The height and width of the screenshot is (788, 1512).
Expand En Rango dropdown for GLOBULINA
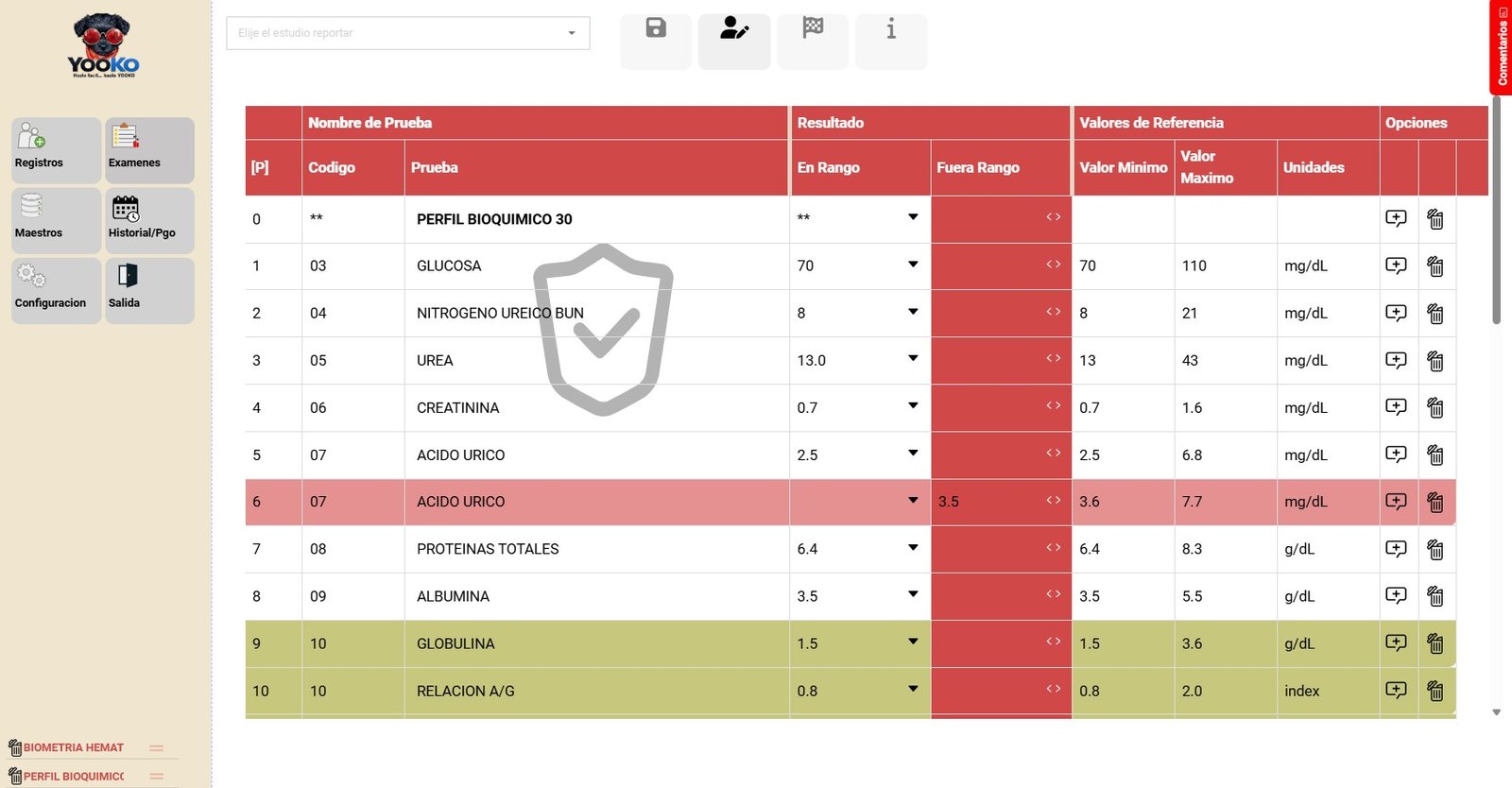[x=913, y=642]
